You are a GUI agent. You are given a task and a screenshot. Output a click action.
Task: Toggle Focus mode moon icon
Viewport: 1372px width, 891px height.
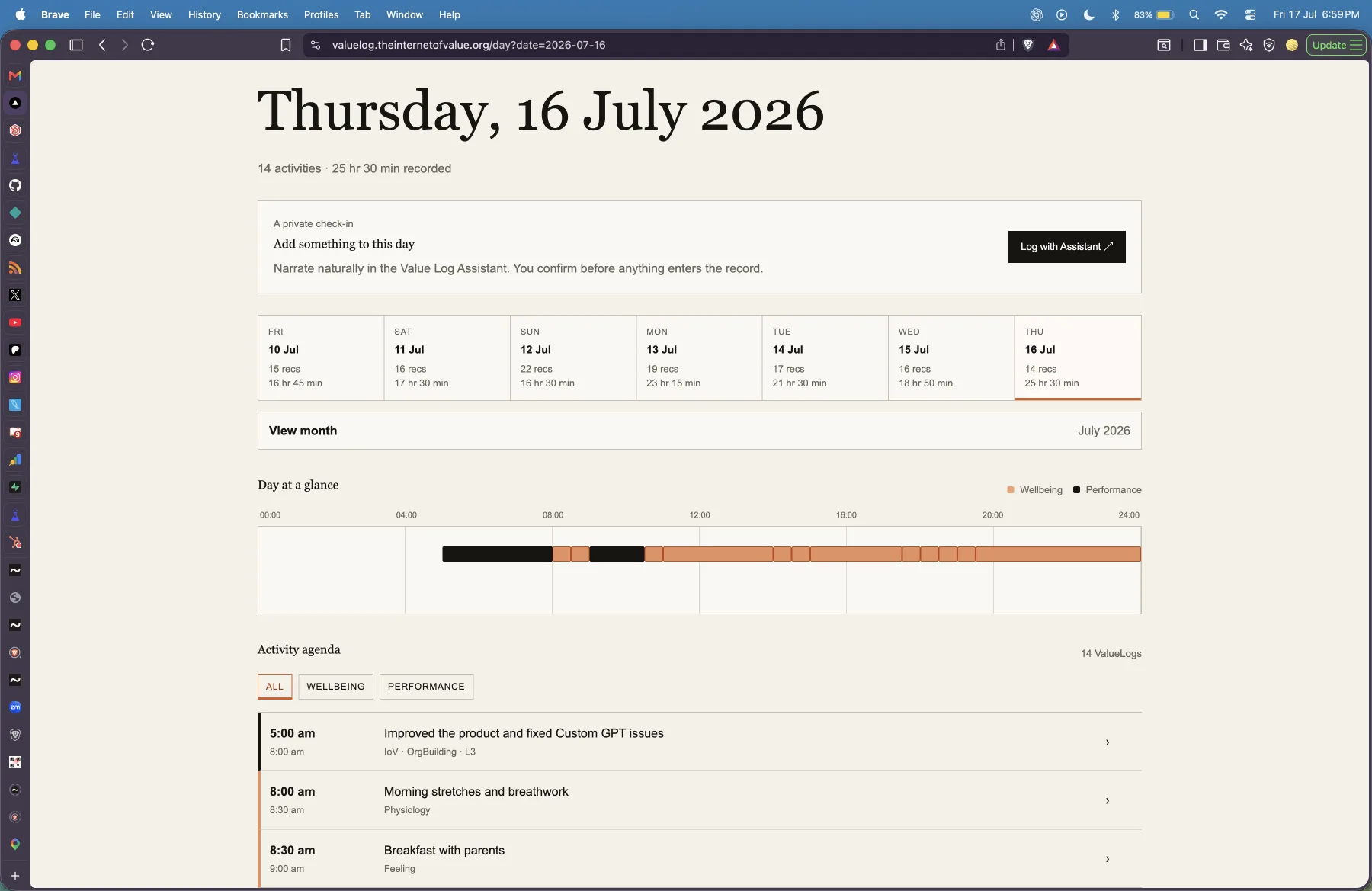(1089, 14)
